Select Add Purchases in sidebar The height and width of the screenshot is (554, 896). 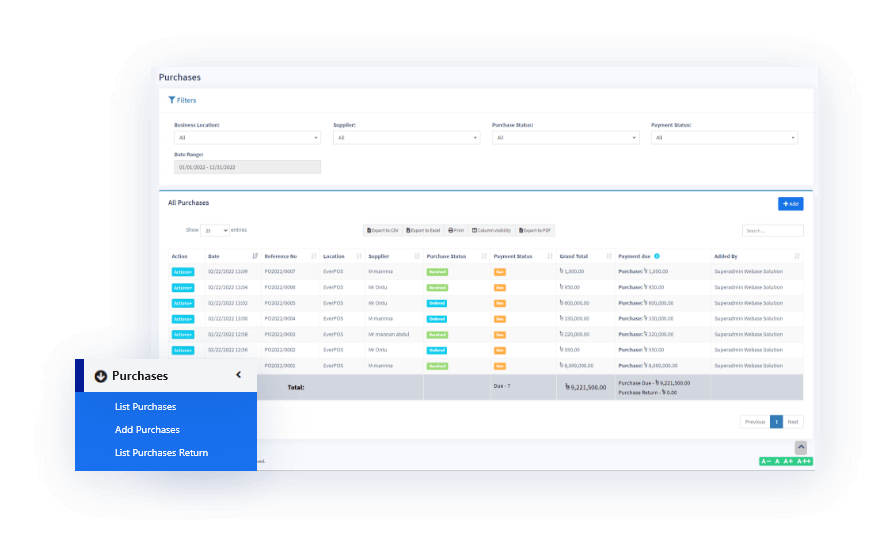[x=147, y=430]
